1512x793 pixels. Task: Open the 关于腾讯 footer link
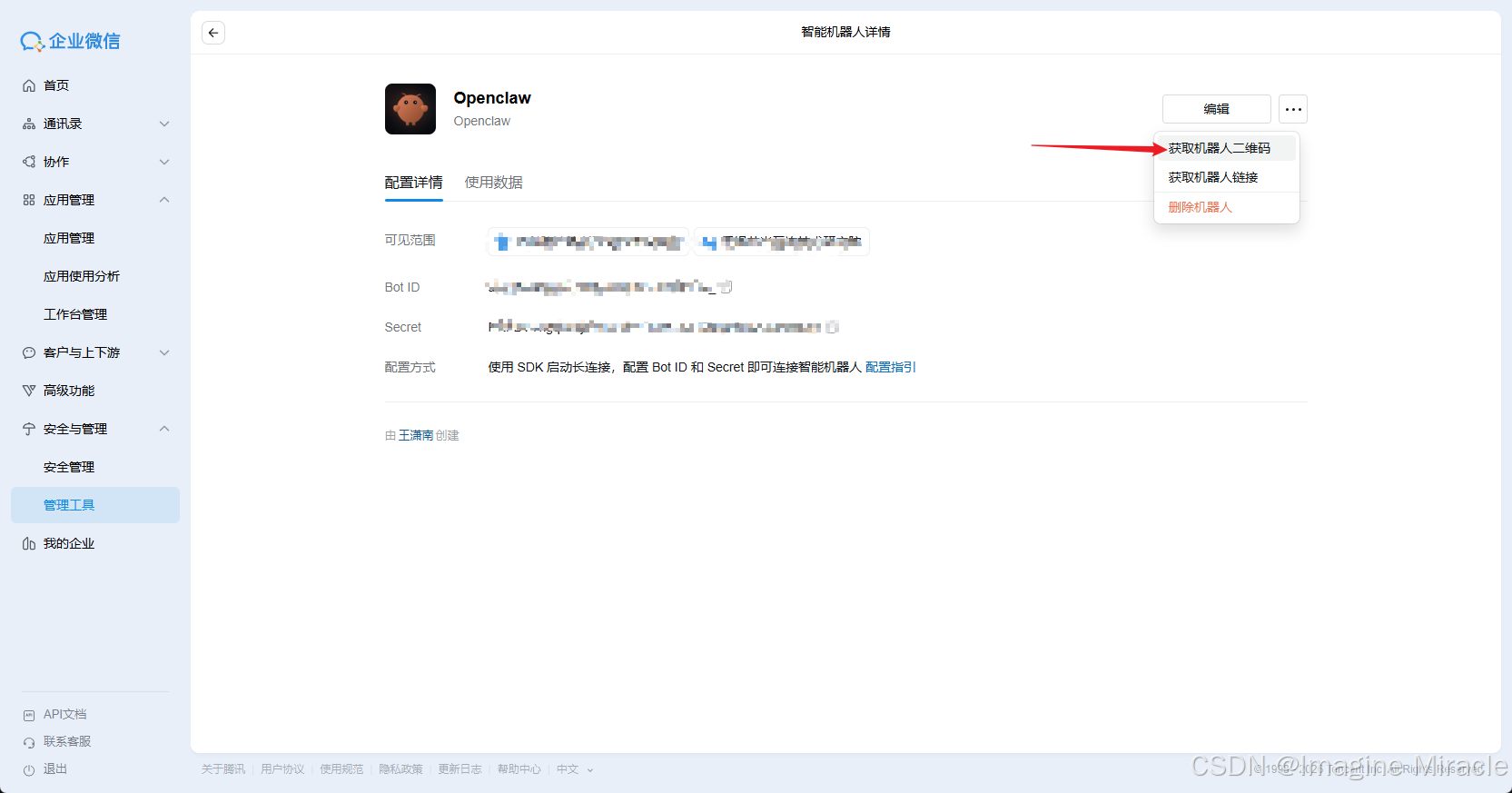tap(223, 769)
